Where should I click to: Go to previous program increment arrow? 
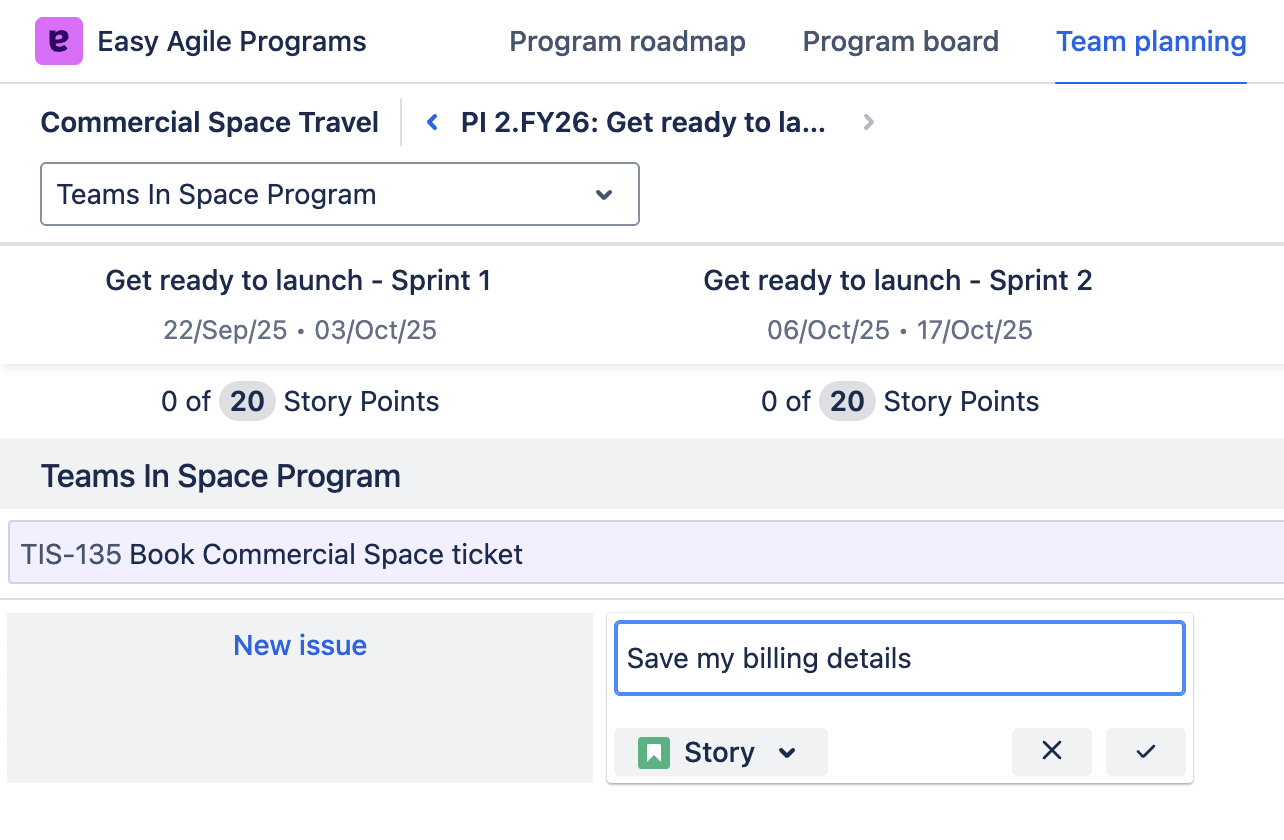pos(433,122)
